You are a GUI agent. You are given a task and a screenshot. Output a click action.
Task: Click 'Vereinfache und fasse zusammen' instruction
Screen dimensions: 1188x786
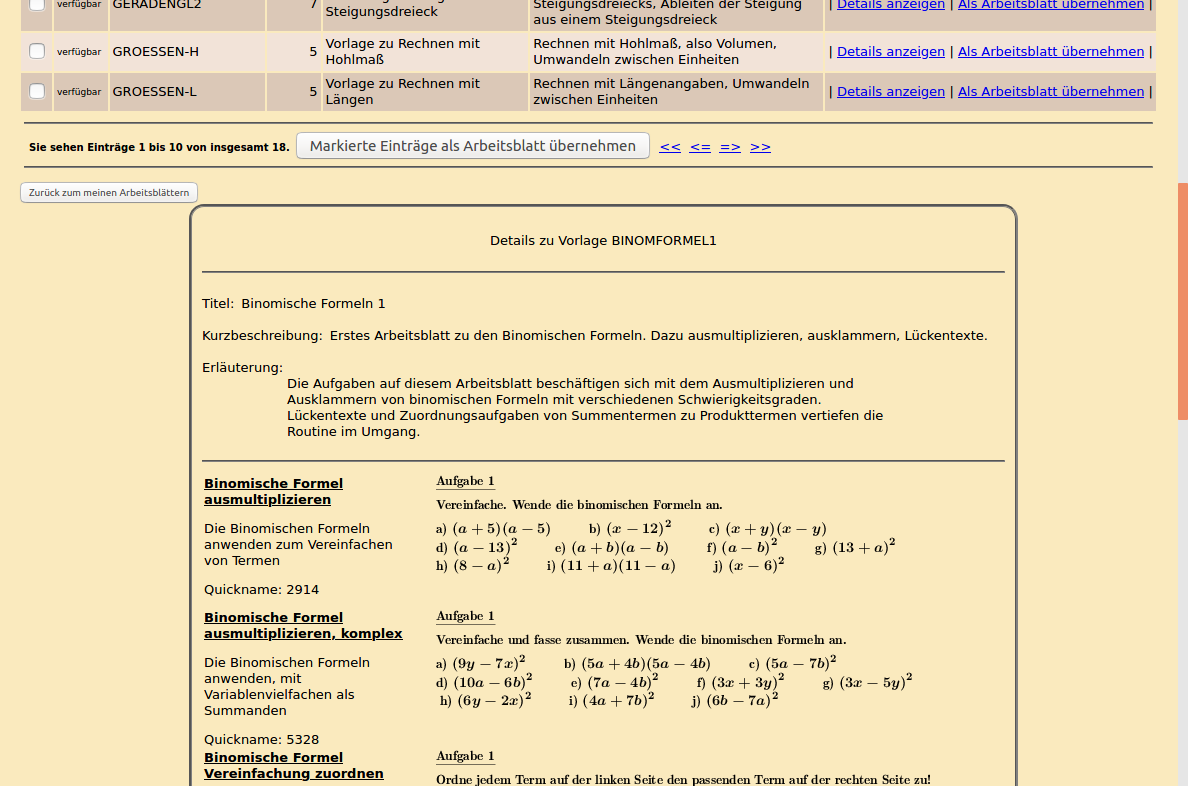click(641, 640)
